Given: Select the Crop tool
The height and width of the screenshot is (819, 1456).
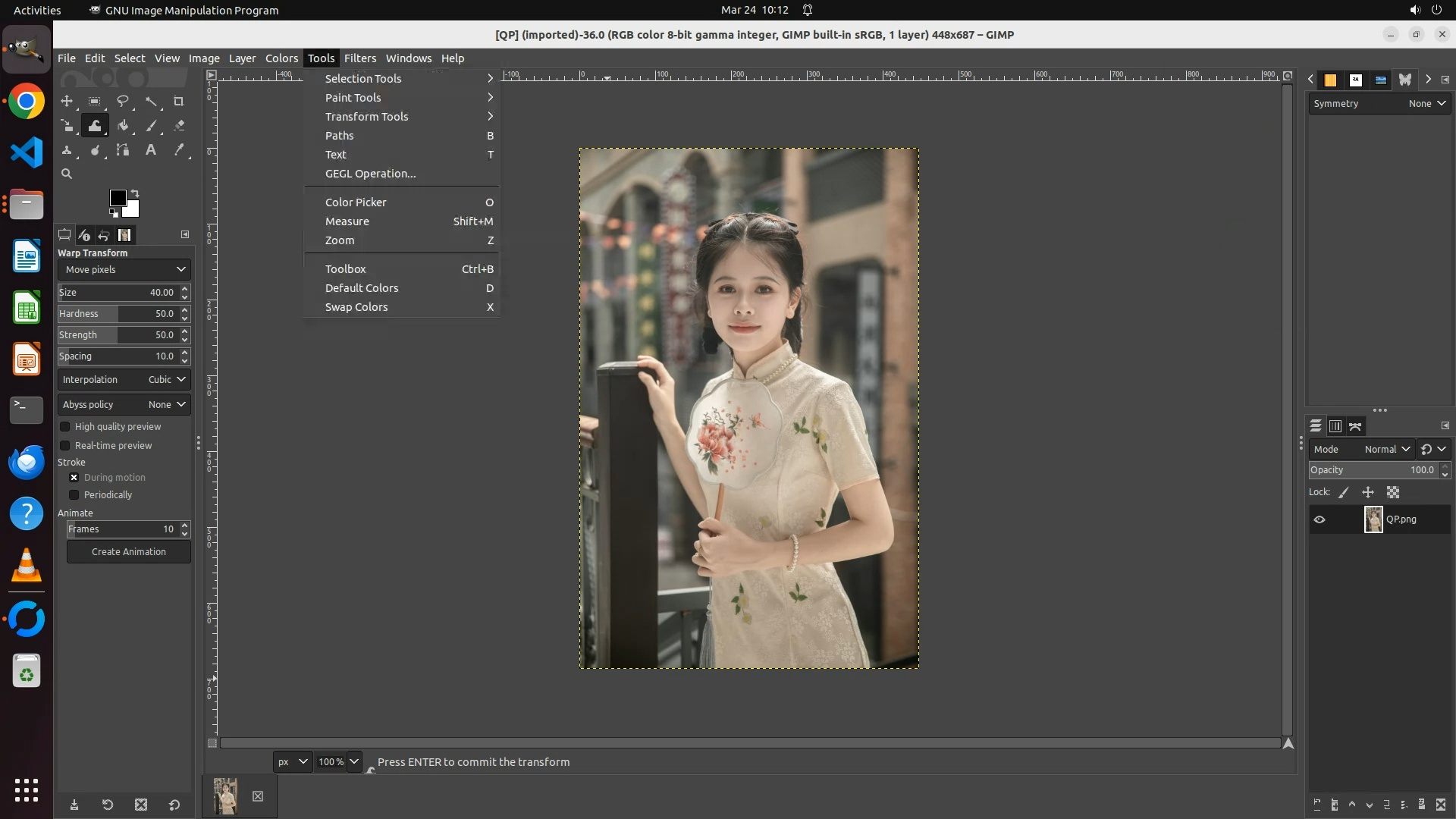Looking at the screenshot, I should click(179, 101).
